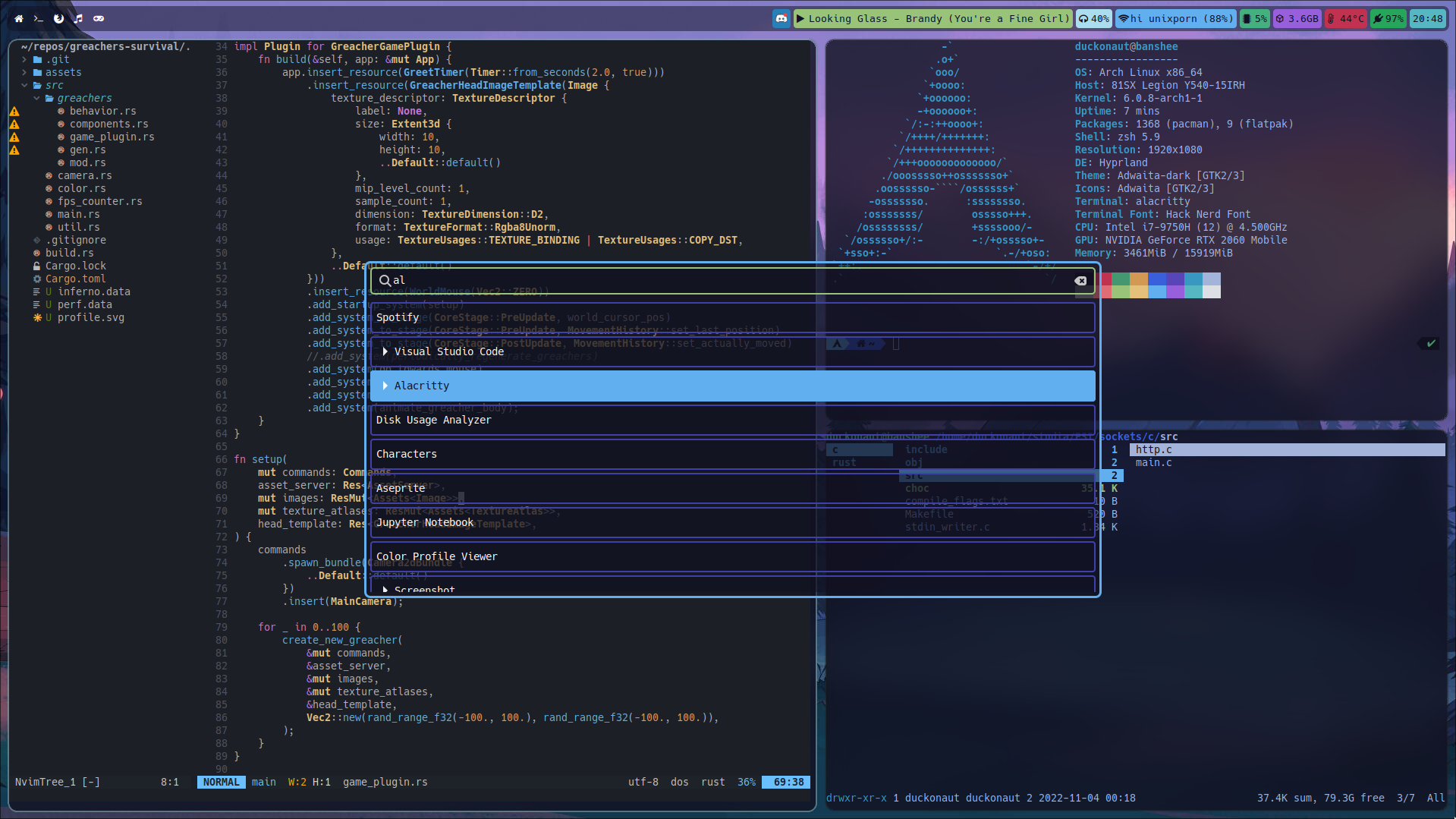Click the wifi hi unixporn network module
The width and height of the screenshot is (1456, 819).
click(x=1176, y=18)
